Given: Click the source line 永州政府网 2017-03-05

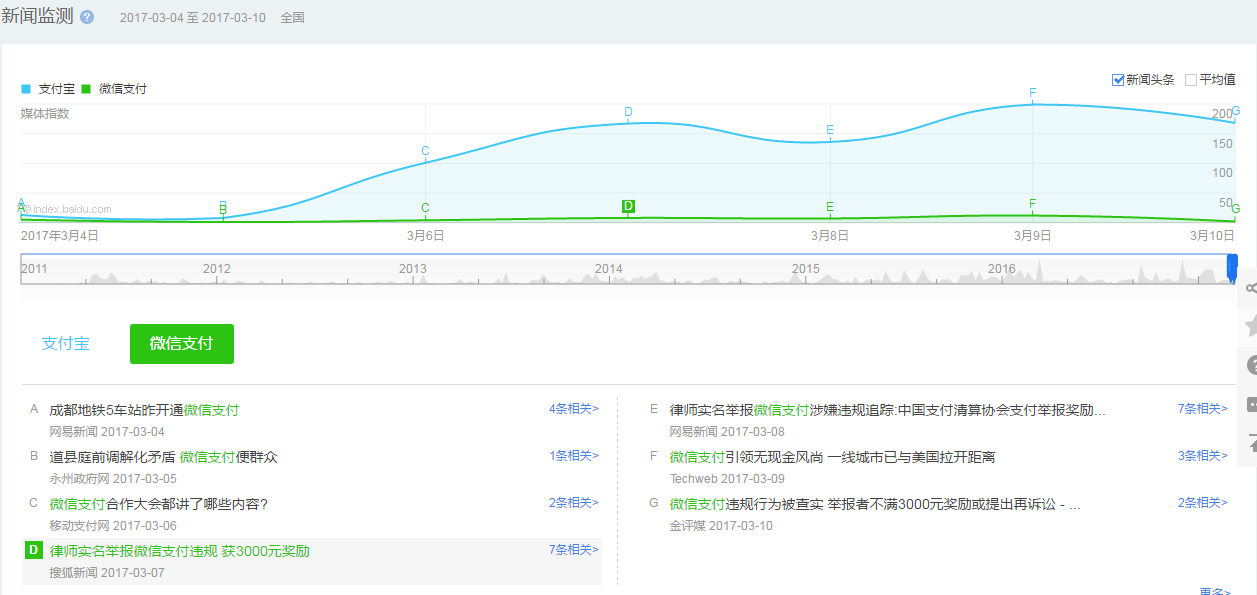Looking at the screenshot, I should pyautogui.click(x=113, y=479).
